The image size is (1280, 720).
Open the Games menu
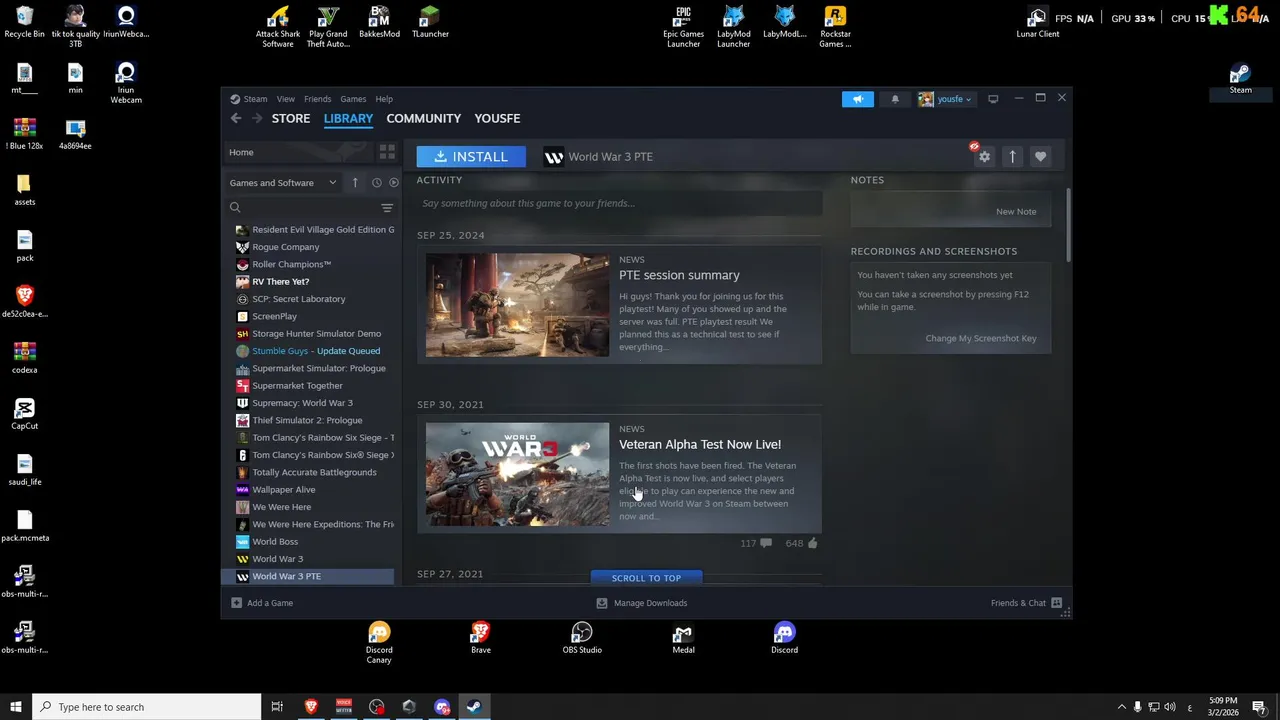tap(353, 99)
